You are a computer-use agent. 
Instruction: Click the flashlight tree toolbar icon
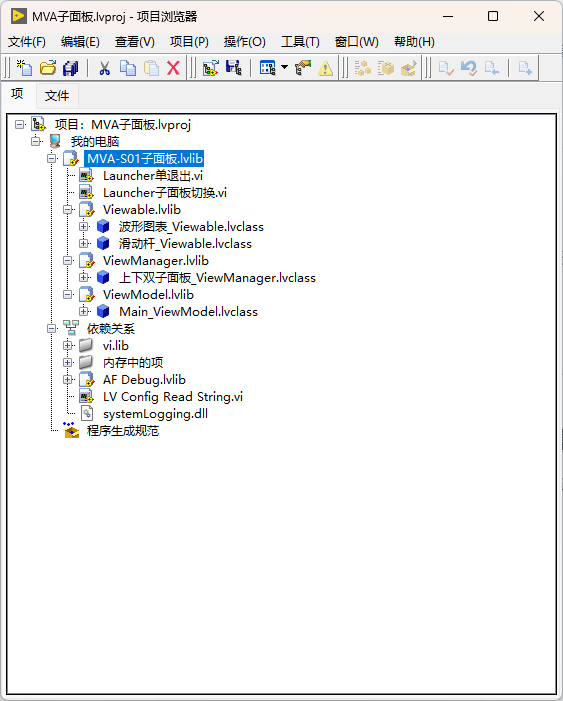303,68
